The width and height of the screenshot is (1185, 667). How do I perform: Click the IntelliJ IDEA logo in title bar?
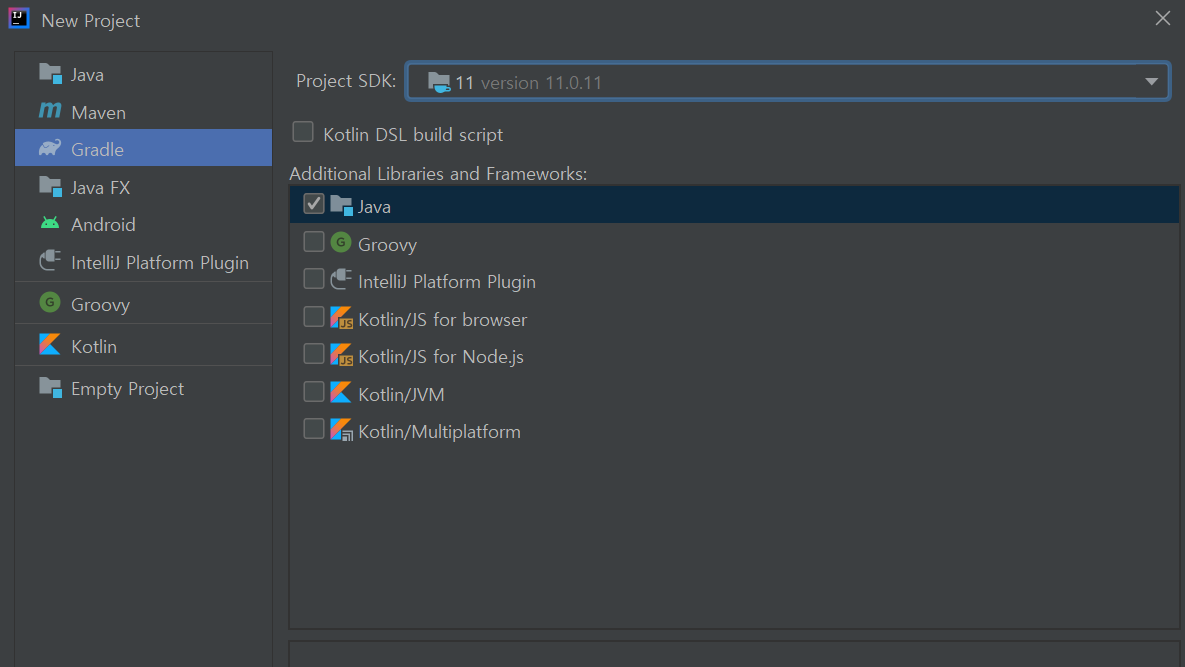coord(19,18)
